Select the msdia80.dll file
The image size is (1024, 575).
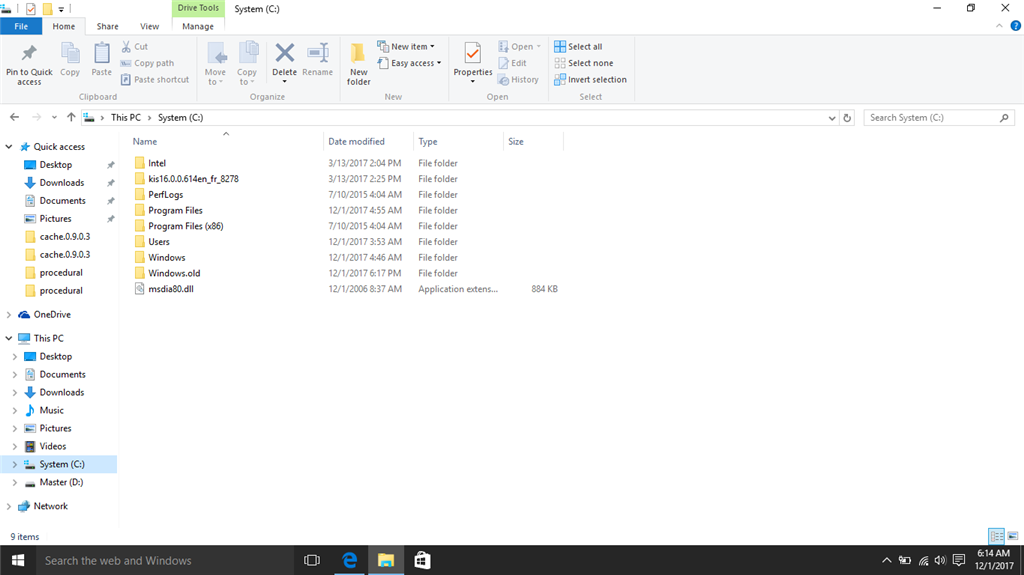170,289
